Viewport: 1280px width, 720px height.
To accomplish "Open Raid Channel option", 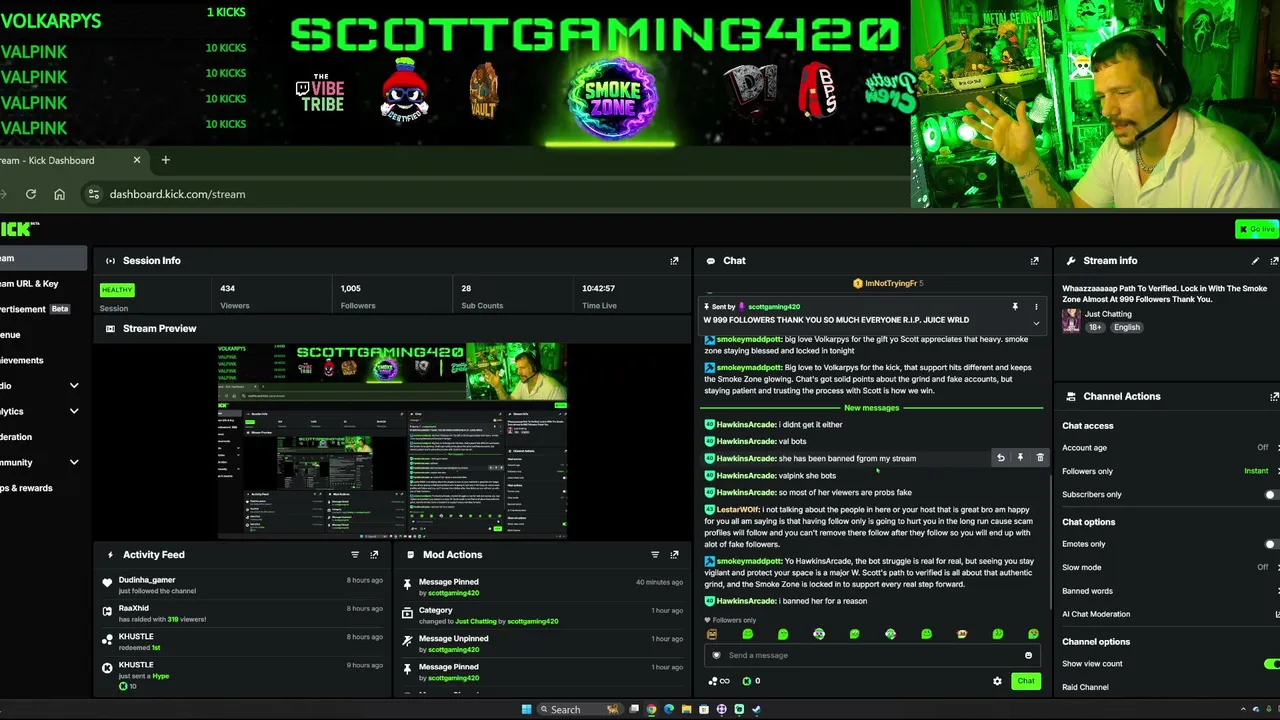I will (x=1085, y=687).
